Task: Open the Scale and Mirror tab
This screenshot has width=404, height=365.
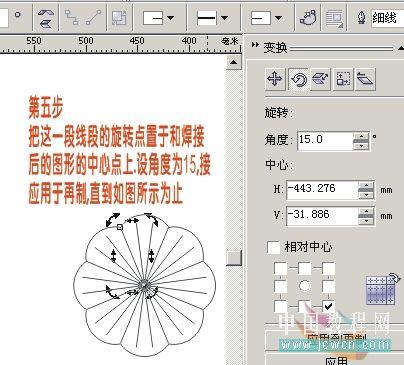Action: click(x=320, y=79)
